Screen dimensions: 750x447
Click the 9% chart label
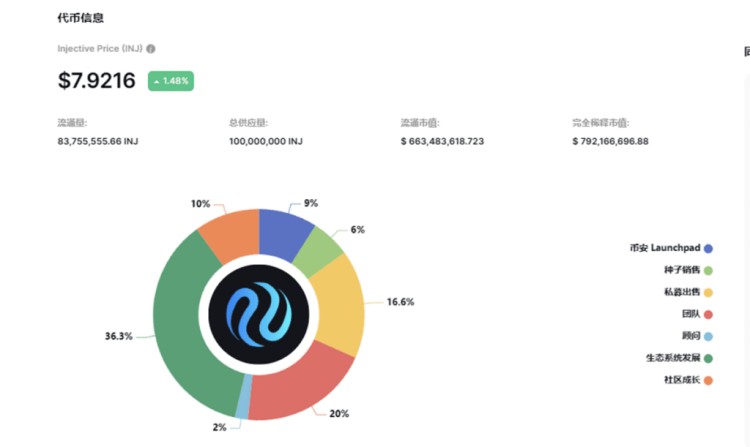click(311, 203)
